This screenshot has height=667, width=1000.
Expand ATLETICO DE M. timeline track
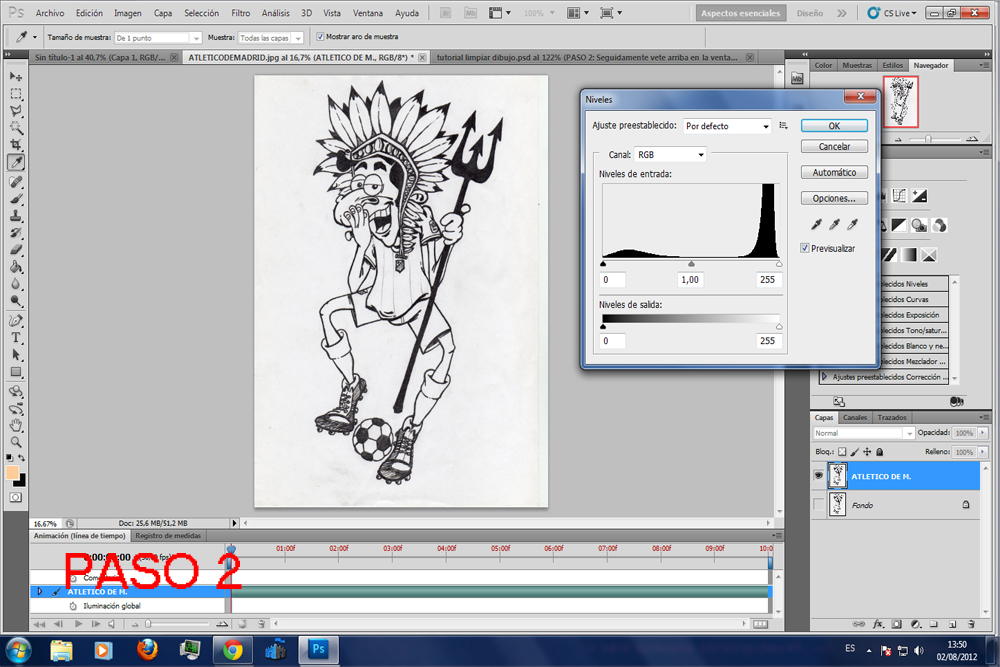(x=40, y=591)
